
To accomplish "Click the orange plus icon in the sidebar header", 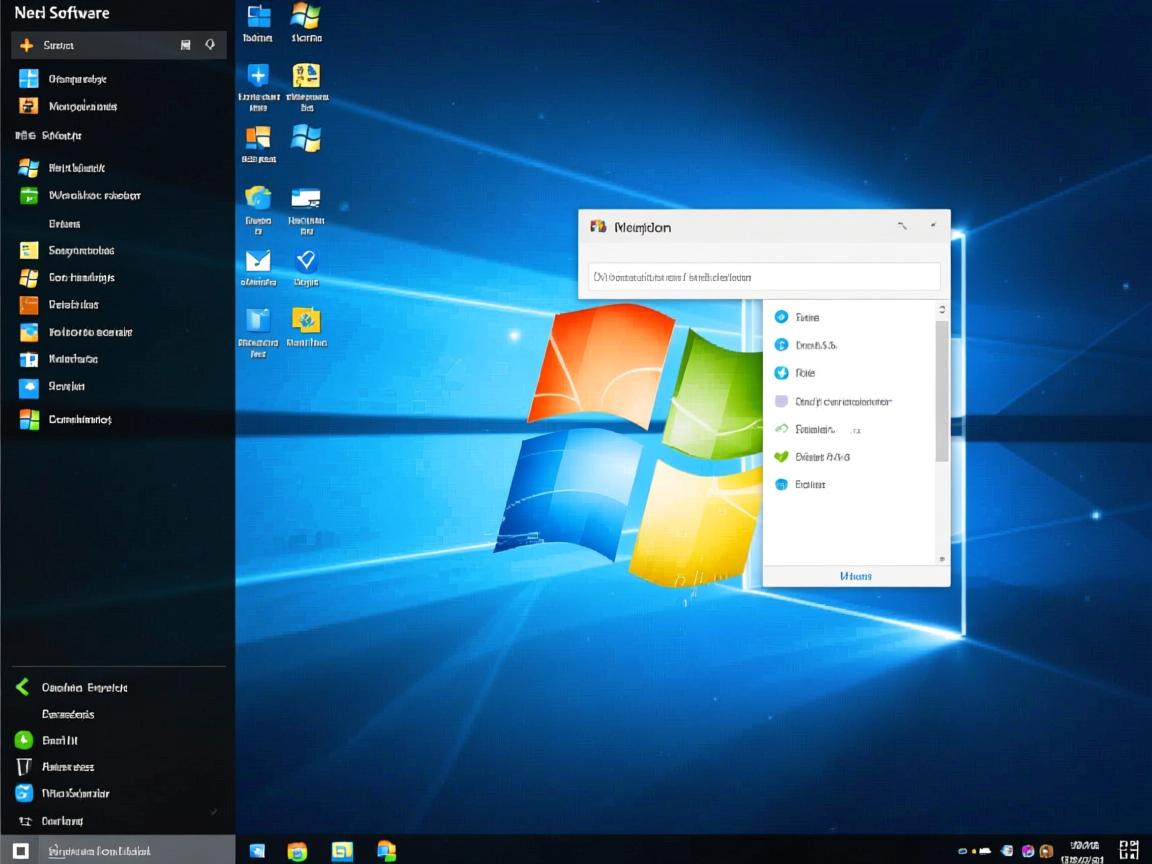I will [27, 45].
